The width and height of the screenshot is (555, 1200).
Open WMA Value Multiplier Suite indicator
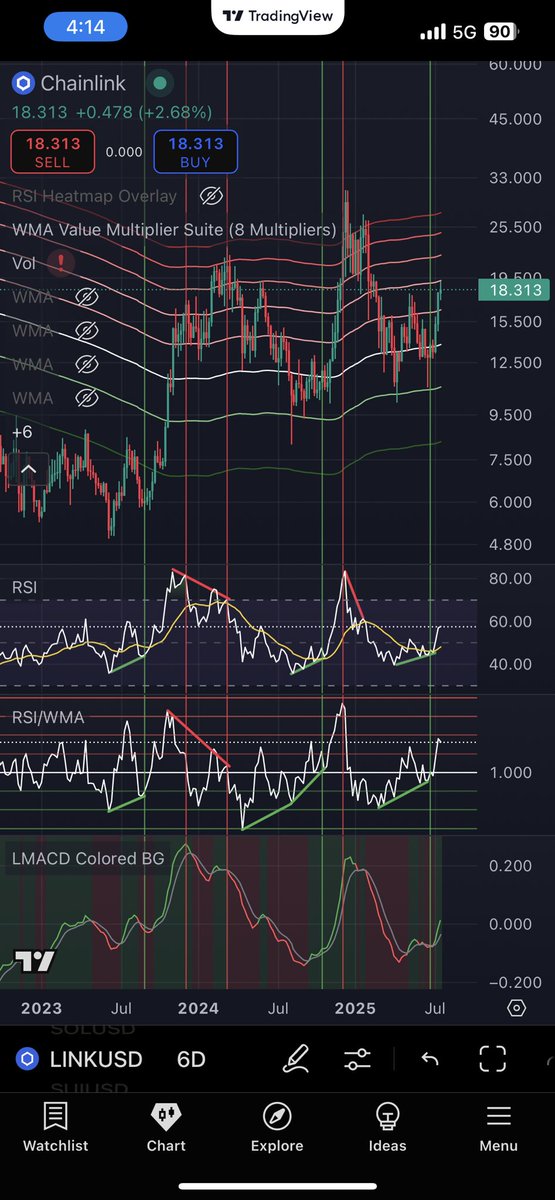[x=174, y=229]
